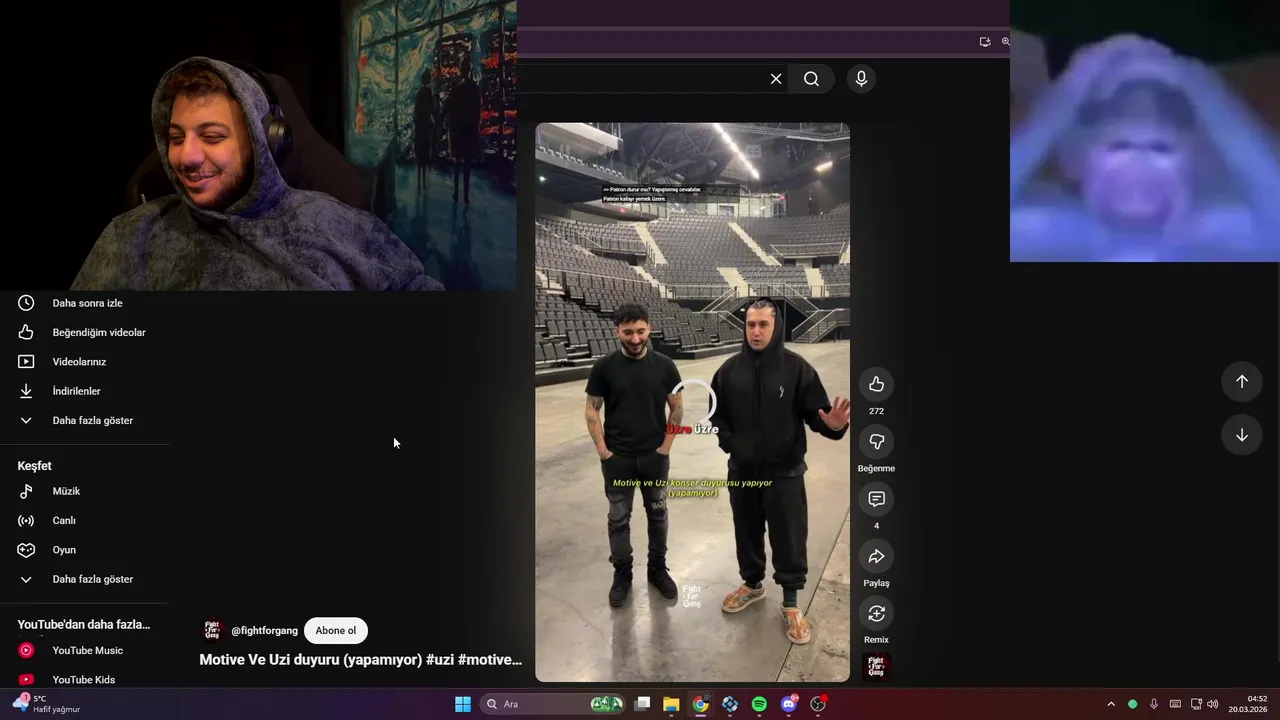1280x720 pixels.
Task: Click the İndirilenler download icon
Action: (x=26, y=391)
